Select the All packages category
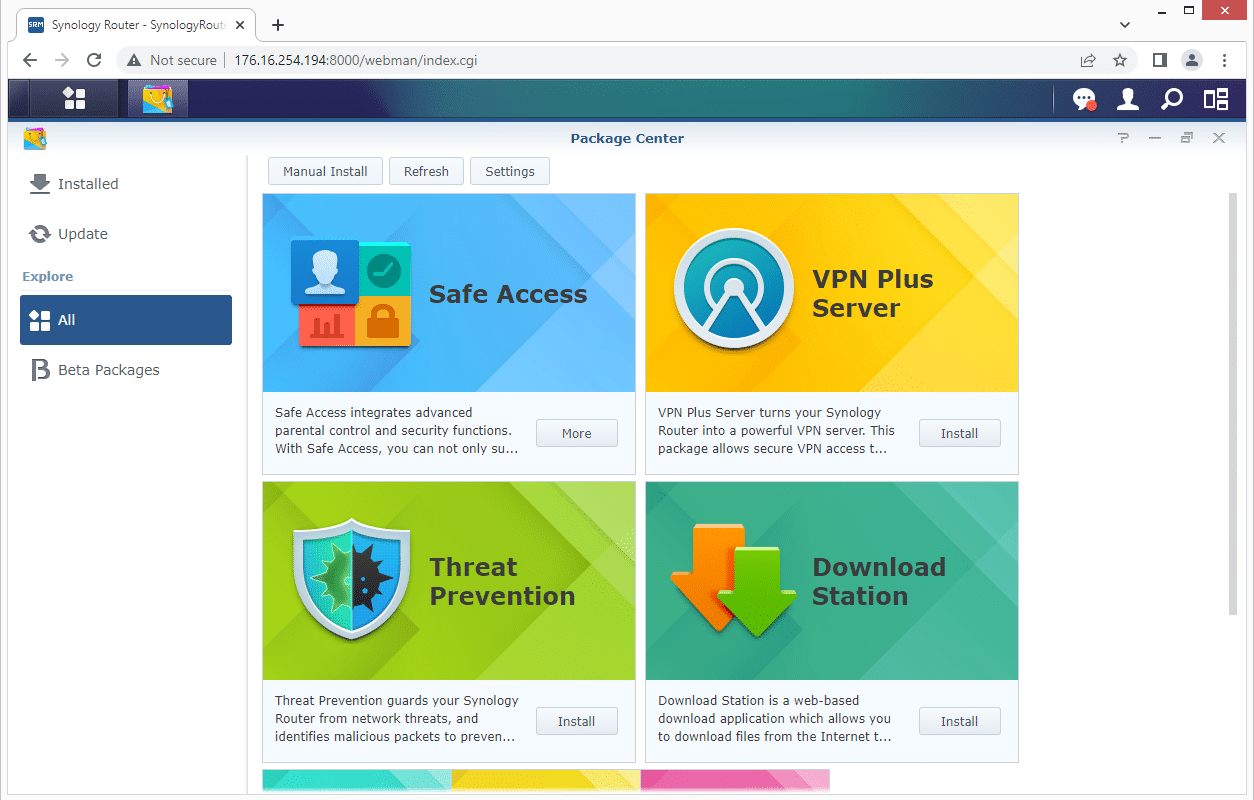 point(126,320)
